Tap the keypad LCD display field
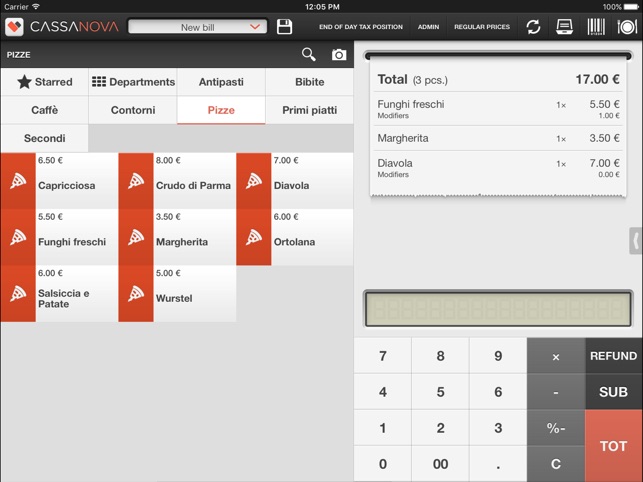643x482 pixels. 498,309
